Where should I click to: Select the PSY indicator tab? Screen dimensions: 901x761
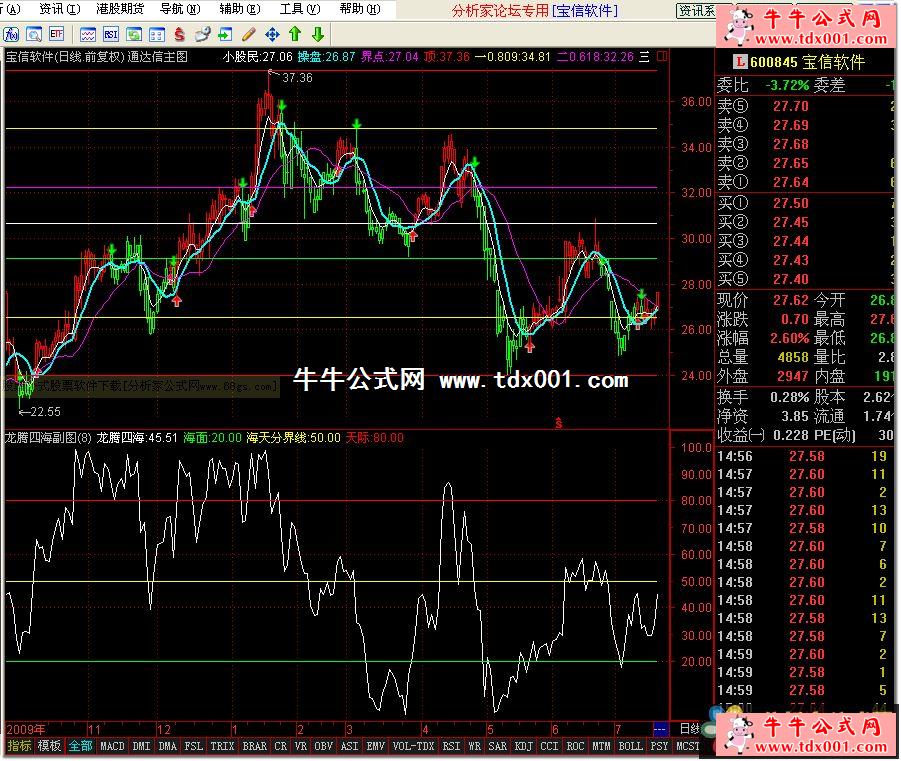(659, 746)
